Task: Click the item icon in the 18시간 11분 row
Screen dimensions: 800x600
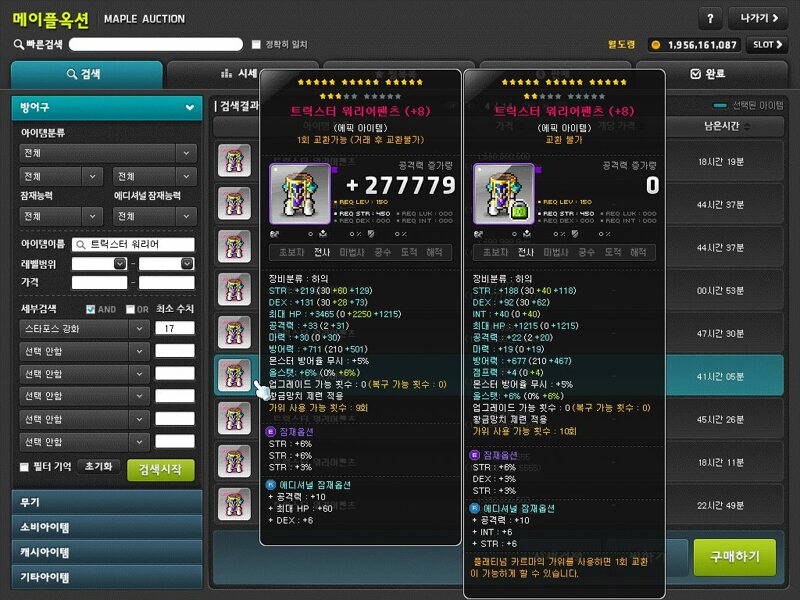Action: pos(234,461)
